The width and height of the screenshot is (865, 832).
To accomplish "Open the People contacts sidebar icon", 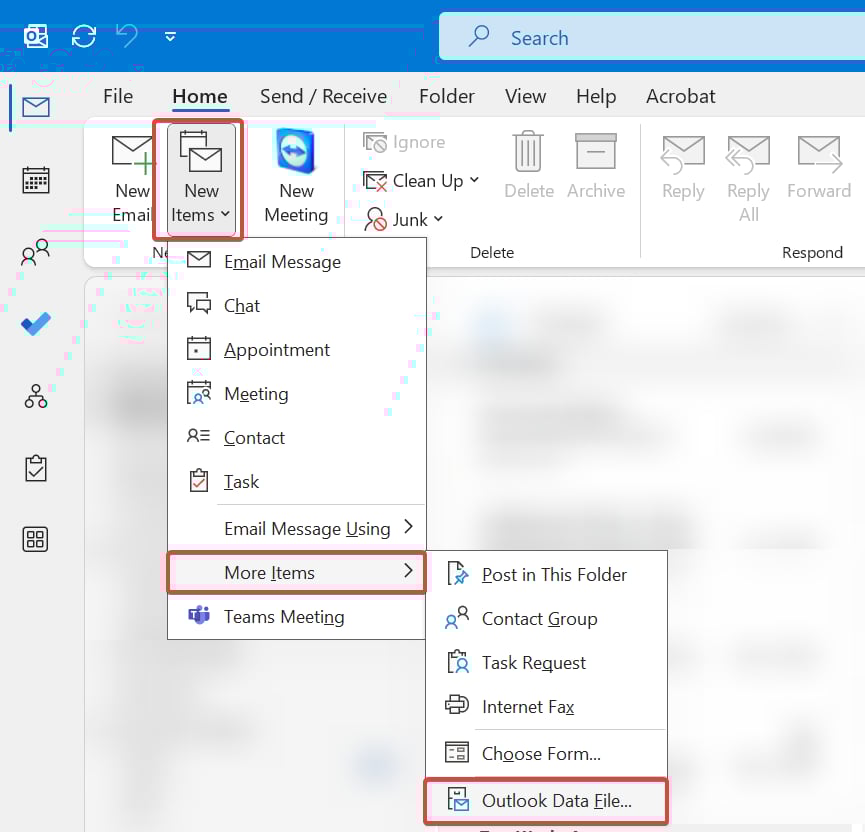I will click(x=36, y=252).
